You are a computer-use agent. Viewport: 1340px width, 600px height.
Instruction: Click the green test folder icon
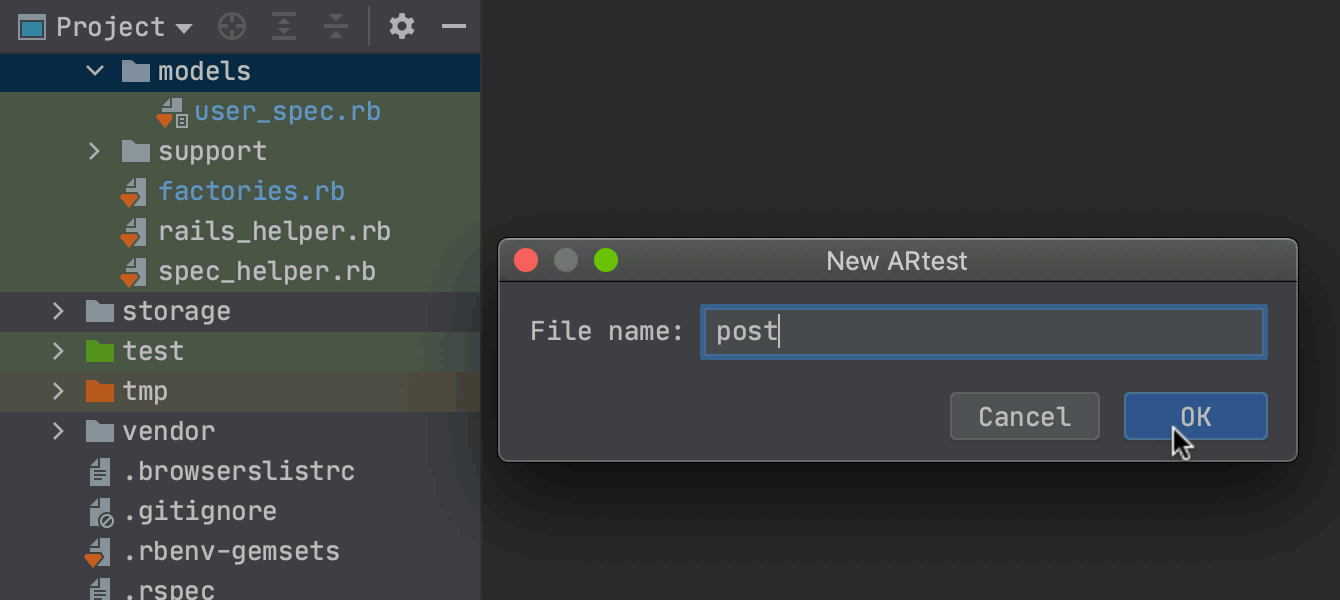[99, 351]
